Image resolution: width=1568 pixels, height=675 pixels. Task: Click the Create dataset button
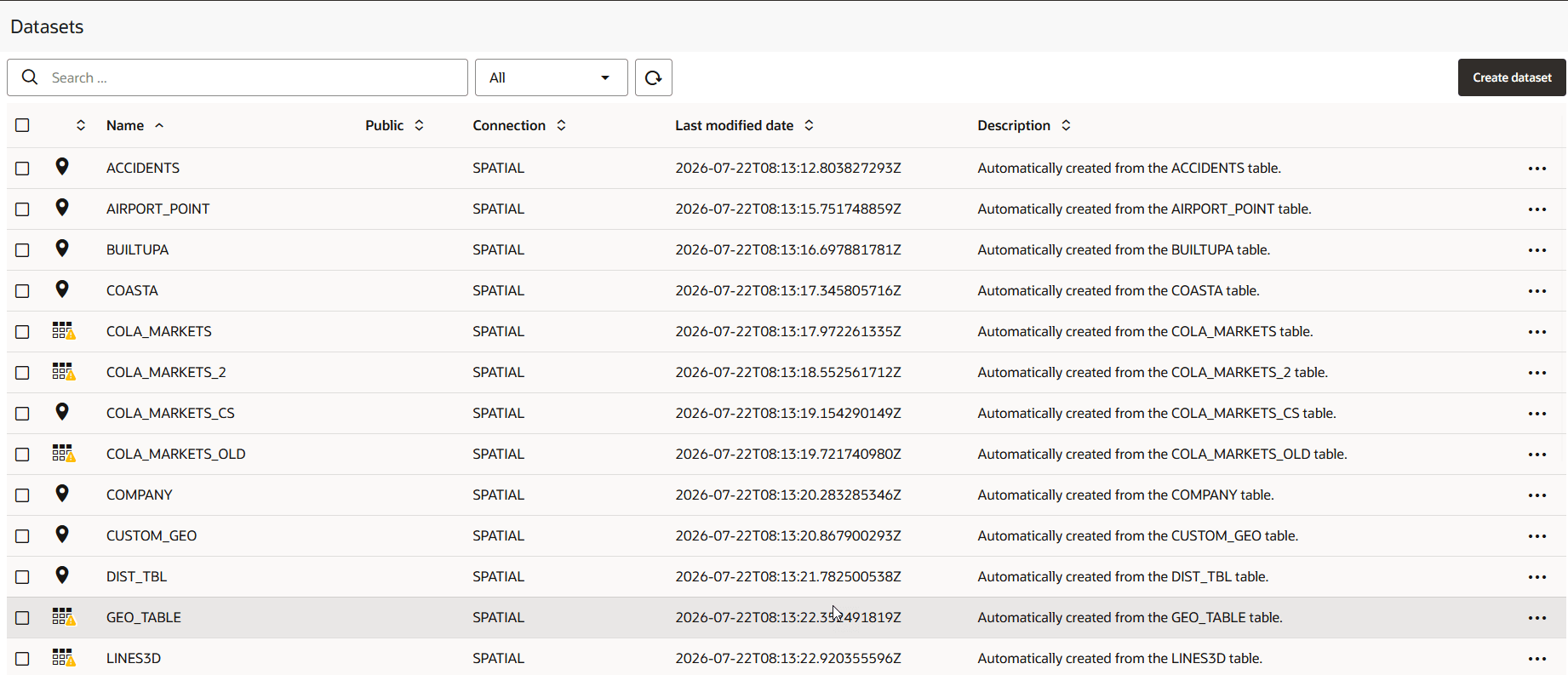1512,77
